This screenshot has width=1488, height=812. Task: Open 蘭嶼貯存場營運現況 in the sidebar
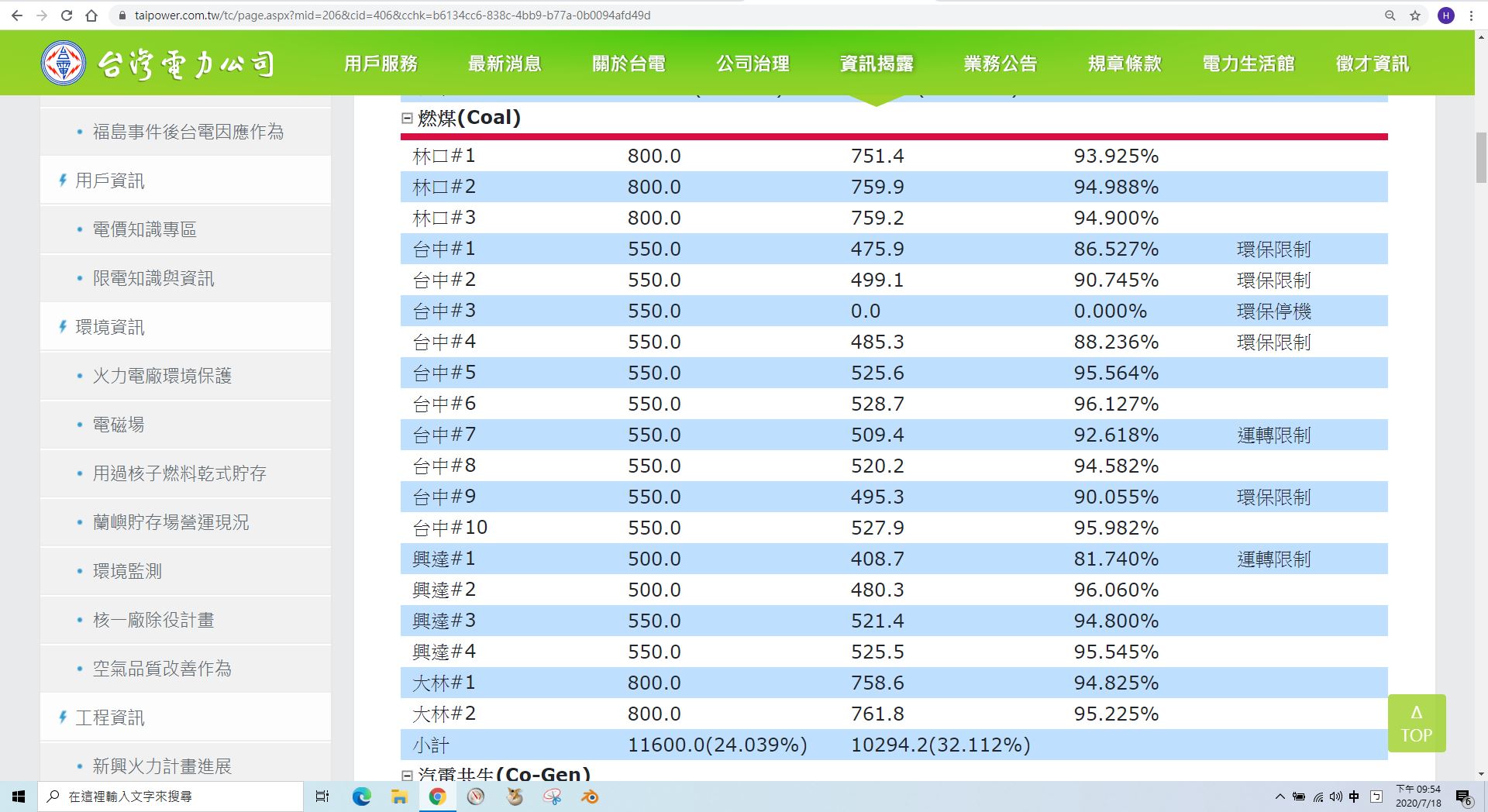pyautogui.click(x=170, y=522)
